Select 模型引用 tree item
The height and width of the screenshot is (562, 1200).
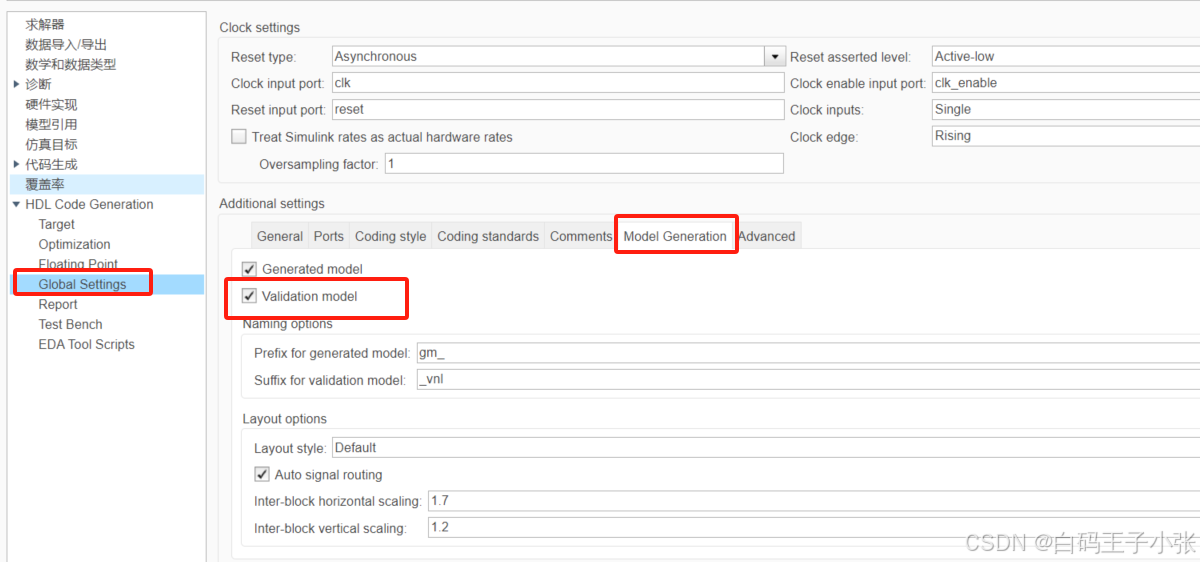[51, 124]
